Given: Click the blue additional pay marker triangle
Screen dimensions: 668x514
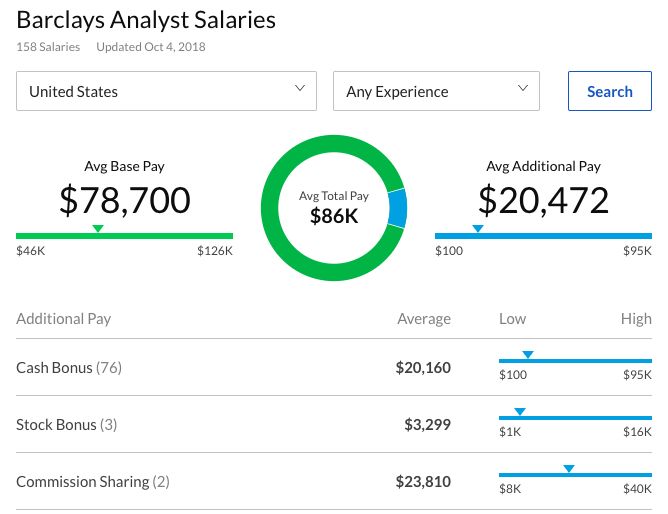Looking at the screenshot, I should [x=478, y=228].
